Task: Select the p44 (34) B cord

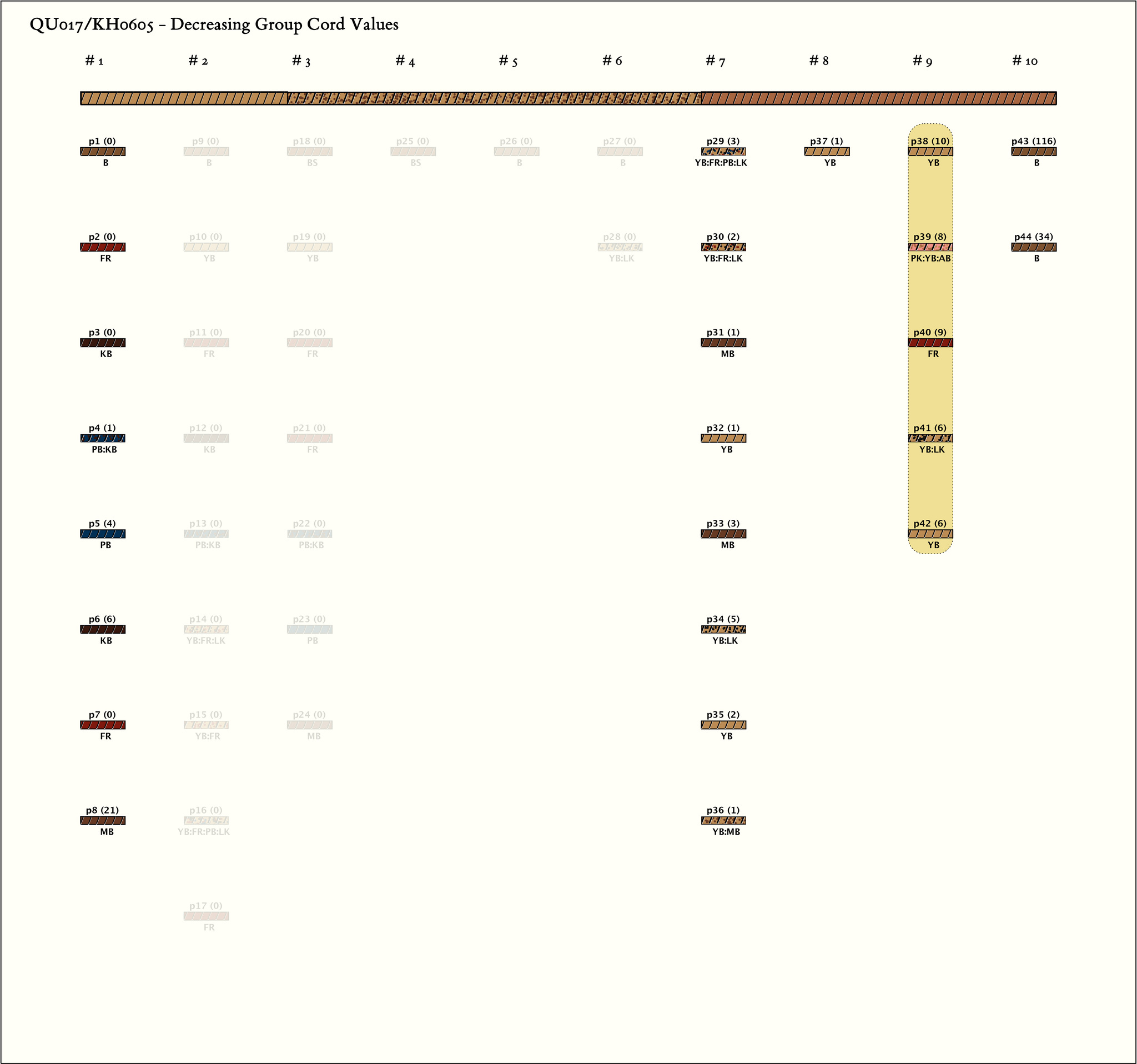Action: [x=1034, y=247]
